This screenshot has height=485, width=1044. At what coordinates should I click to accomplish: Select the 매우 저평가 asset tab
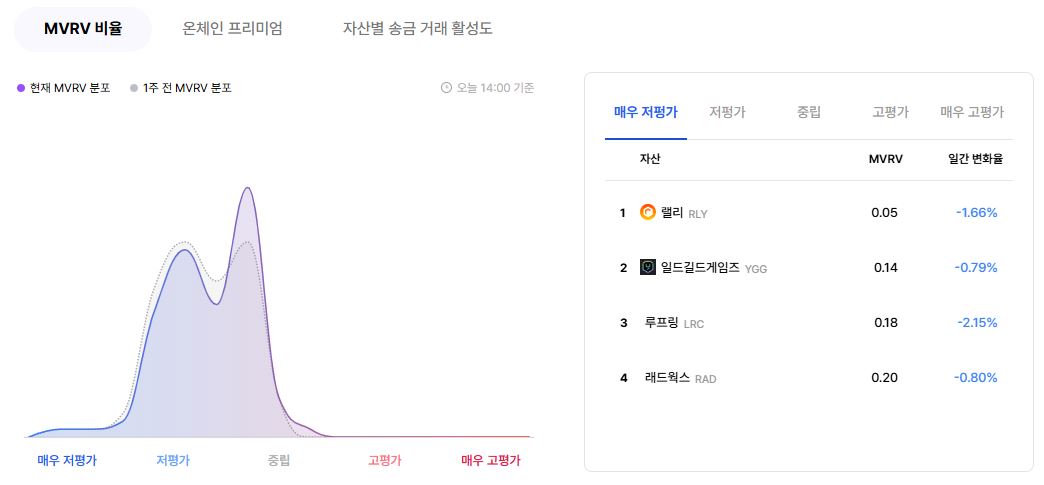tap(646, 113)
